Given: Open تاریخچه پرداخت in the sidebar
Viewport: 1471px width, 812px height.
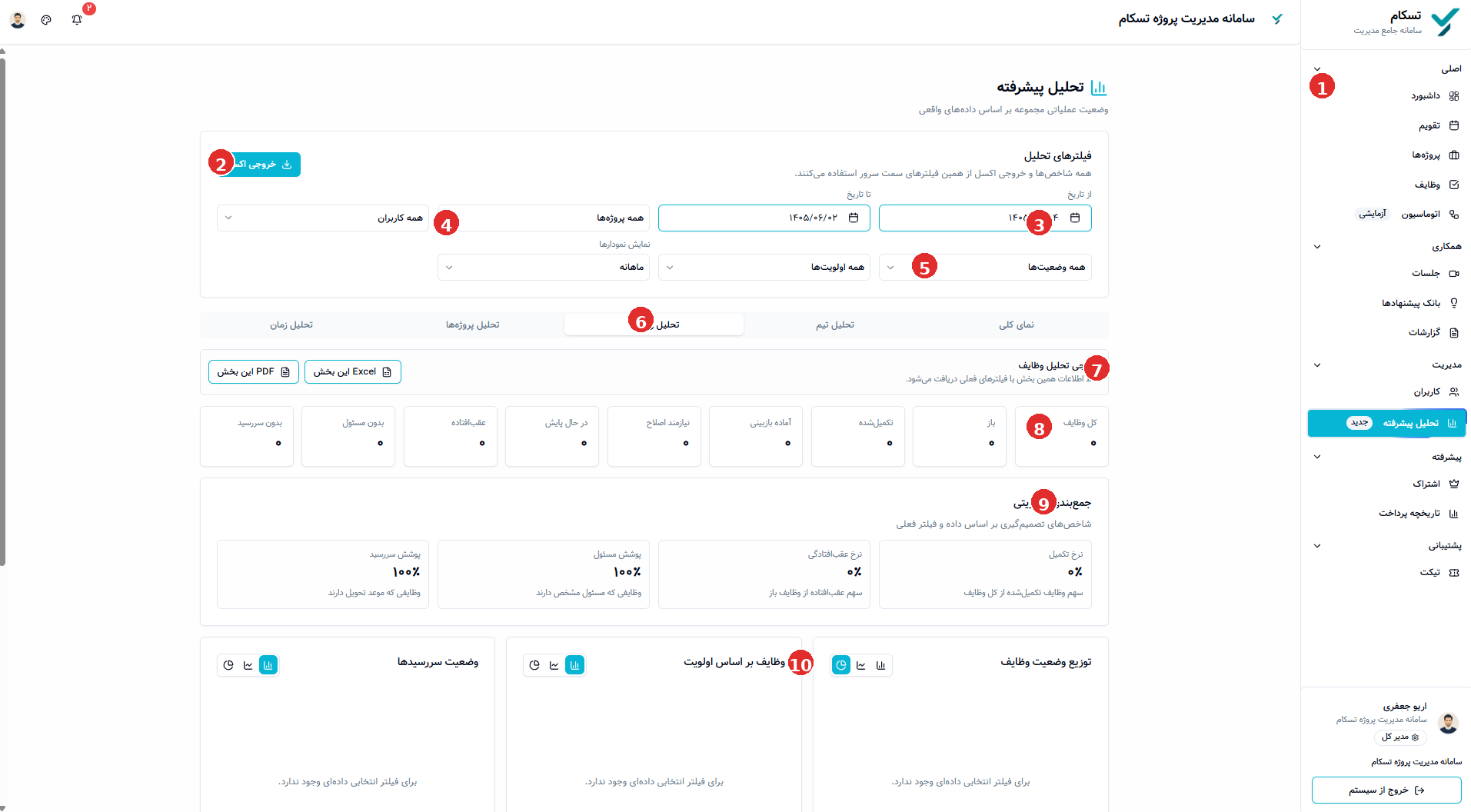Looking at the screenshot, I should 1418,513.
